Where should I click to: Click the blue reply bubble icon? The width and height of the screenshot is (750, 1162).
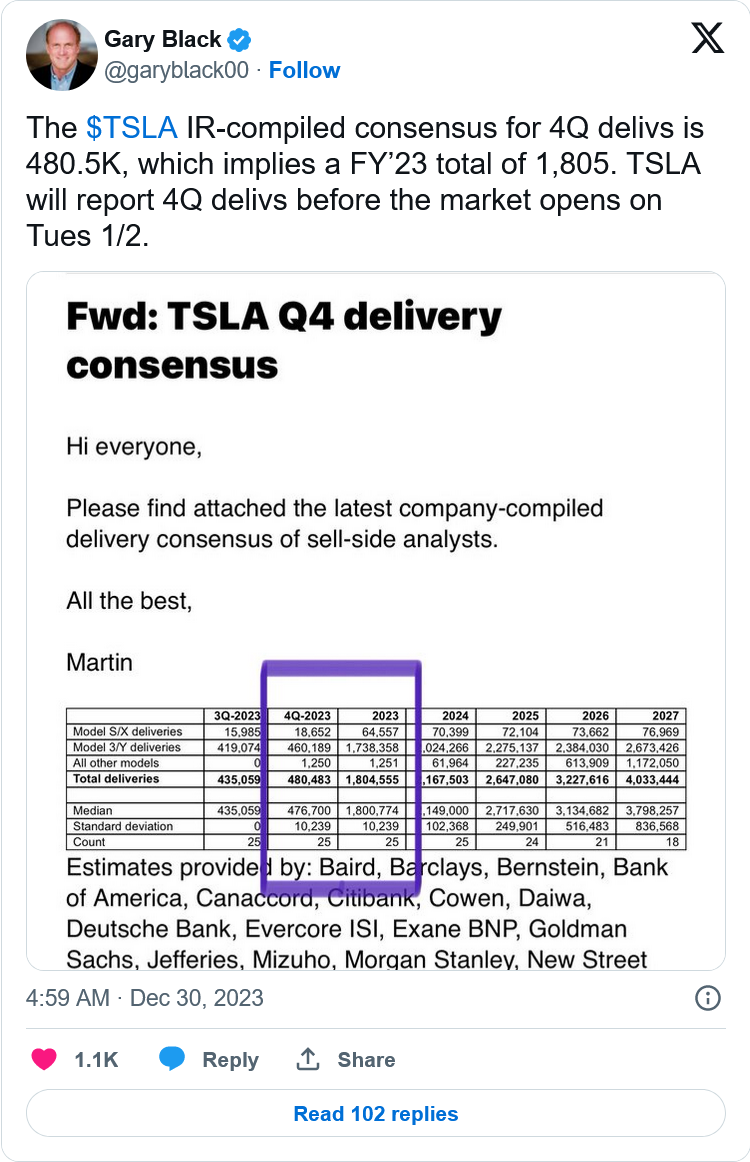(172, 1059)
